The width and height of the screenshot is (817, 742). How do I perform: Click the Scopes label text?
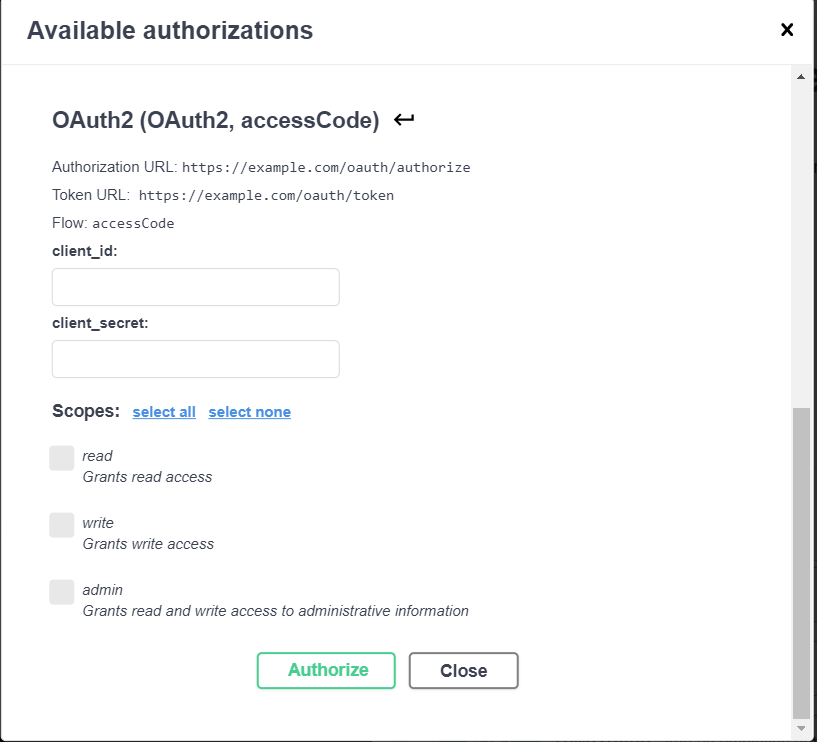(85, 411)
